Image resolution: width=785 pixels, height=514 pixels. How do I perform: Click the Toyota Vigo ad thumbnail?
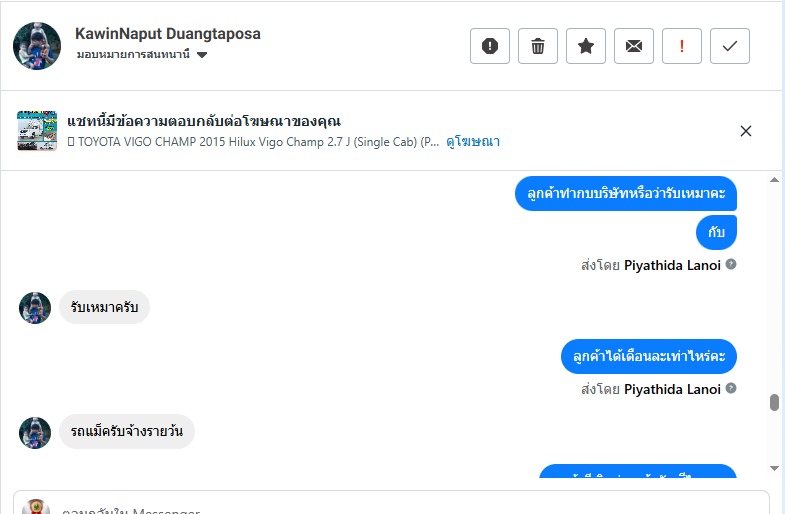[x=37, y=131]
